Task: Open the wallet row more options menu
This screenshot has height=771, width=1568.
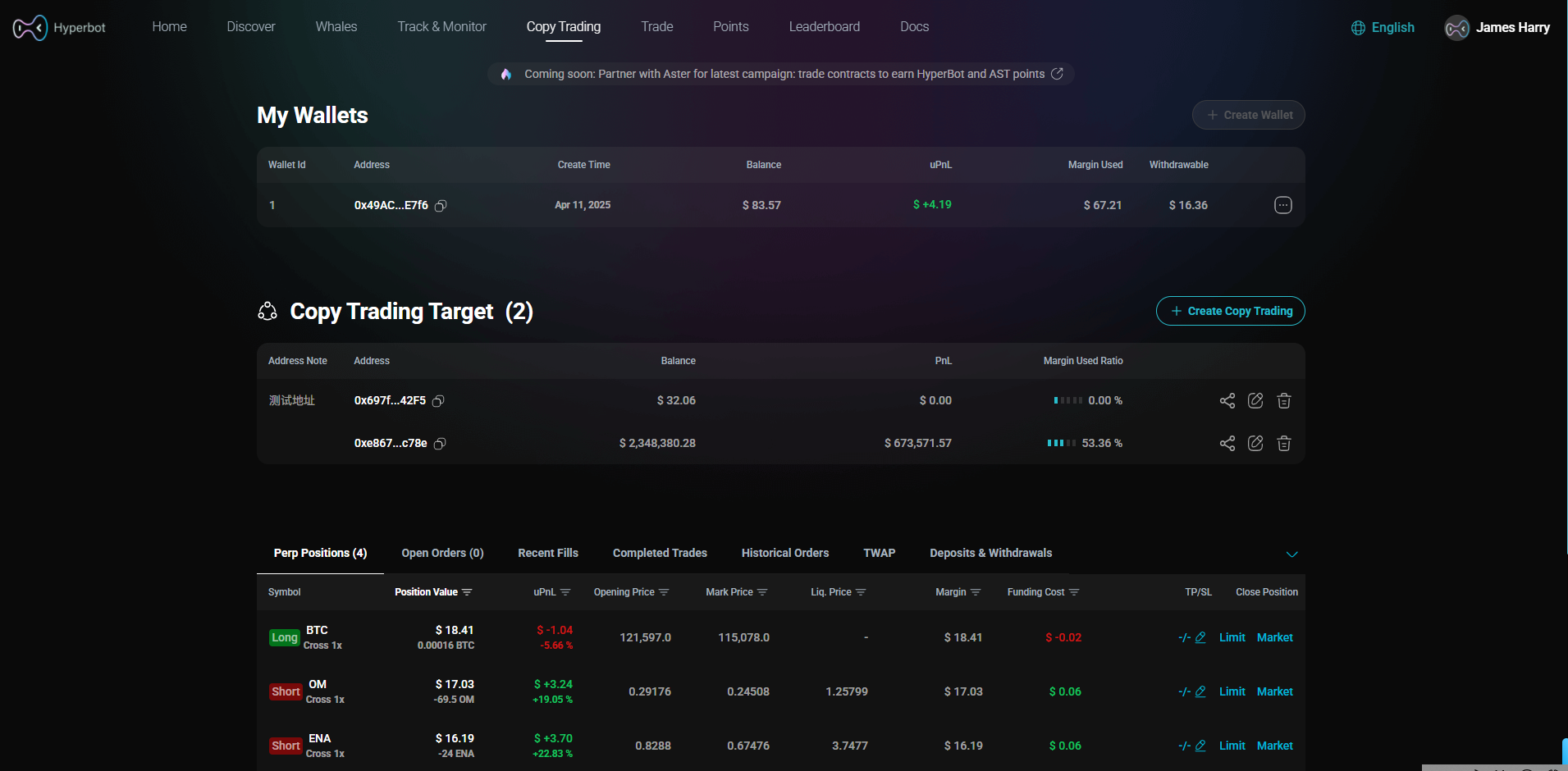Action: pyautogui.click(x=1282, y=205)
